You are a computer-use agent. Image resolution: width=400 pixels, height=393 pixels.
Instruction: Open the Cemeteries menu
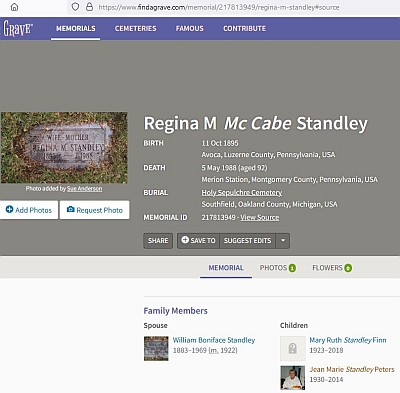coord(136,29)
